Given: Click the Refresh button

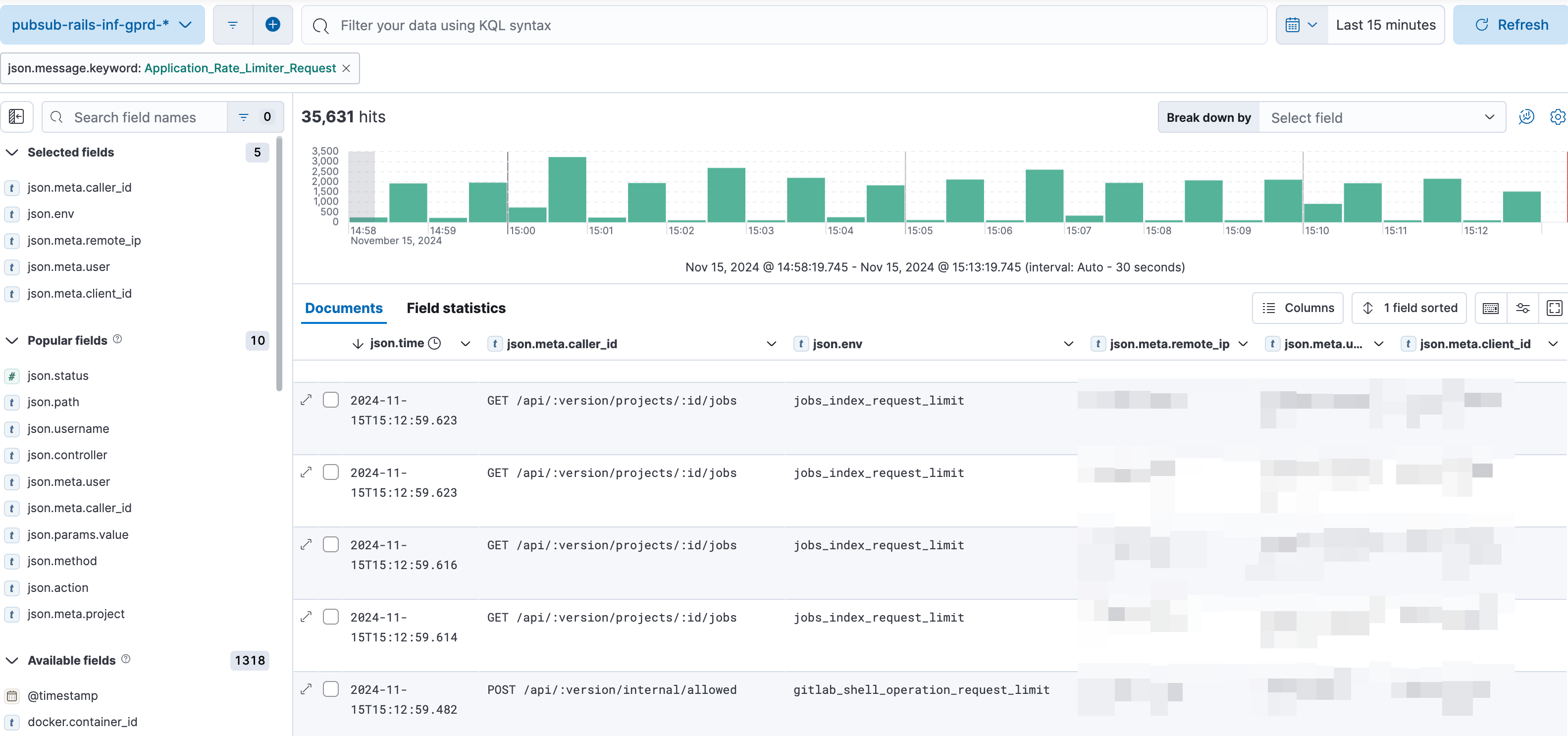Looking at the screenshot, I should [1511, 25].
